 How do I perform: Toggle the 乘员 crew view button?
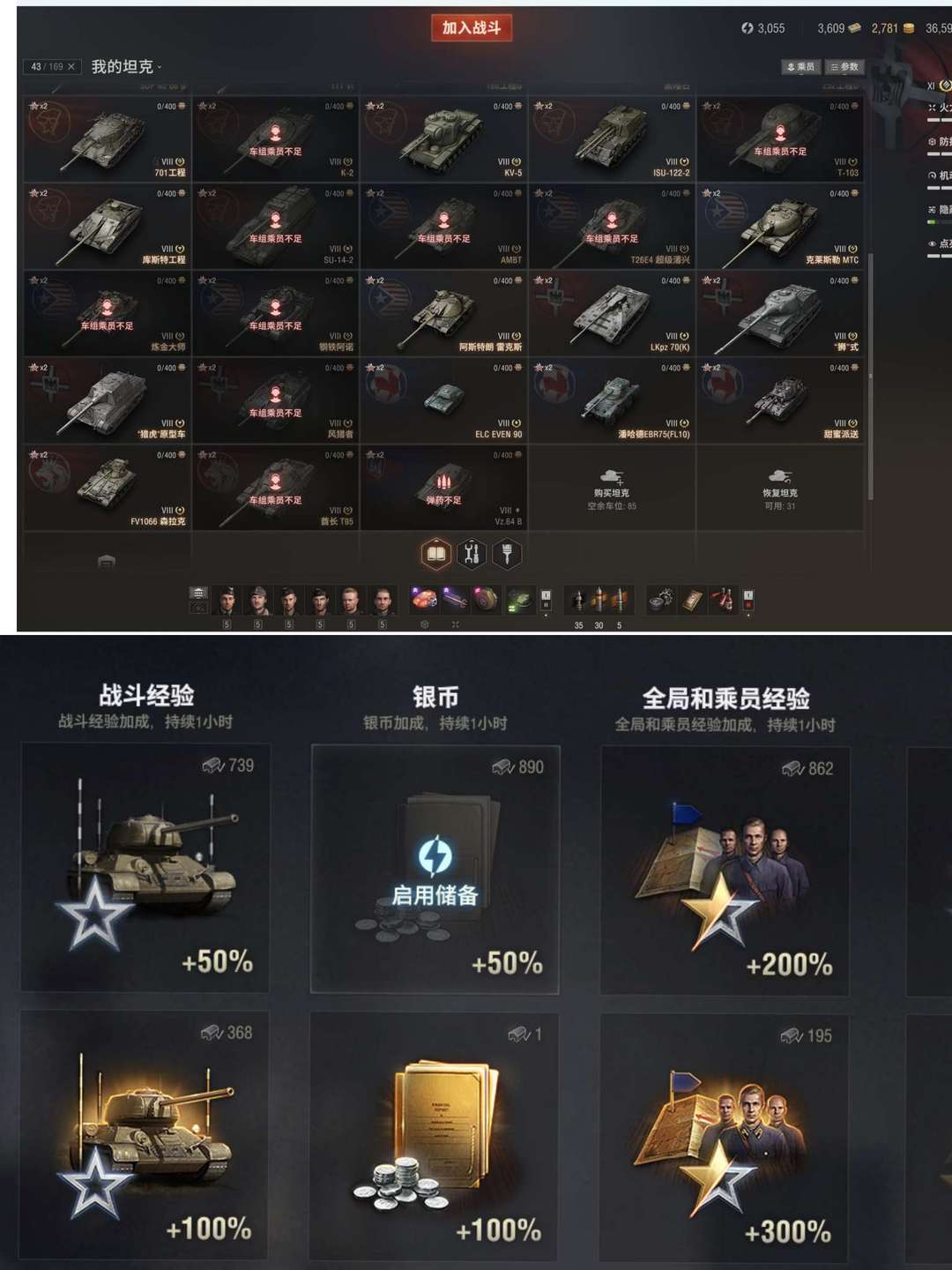(801, 67)
